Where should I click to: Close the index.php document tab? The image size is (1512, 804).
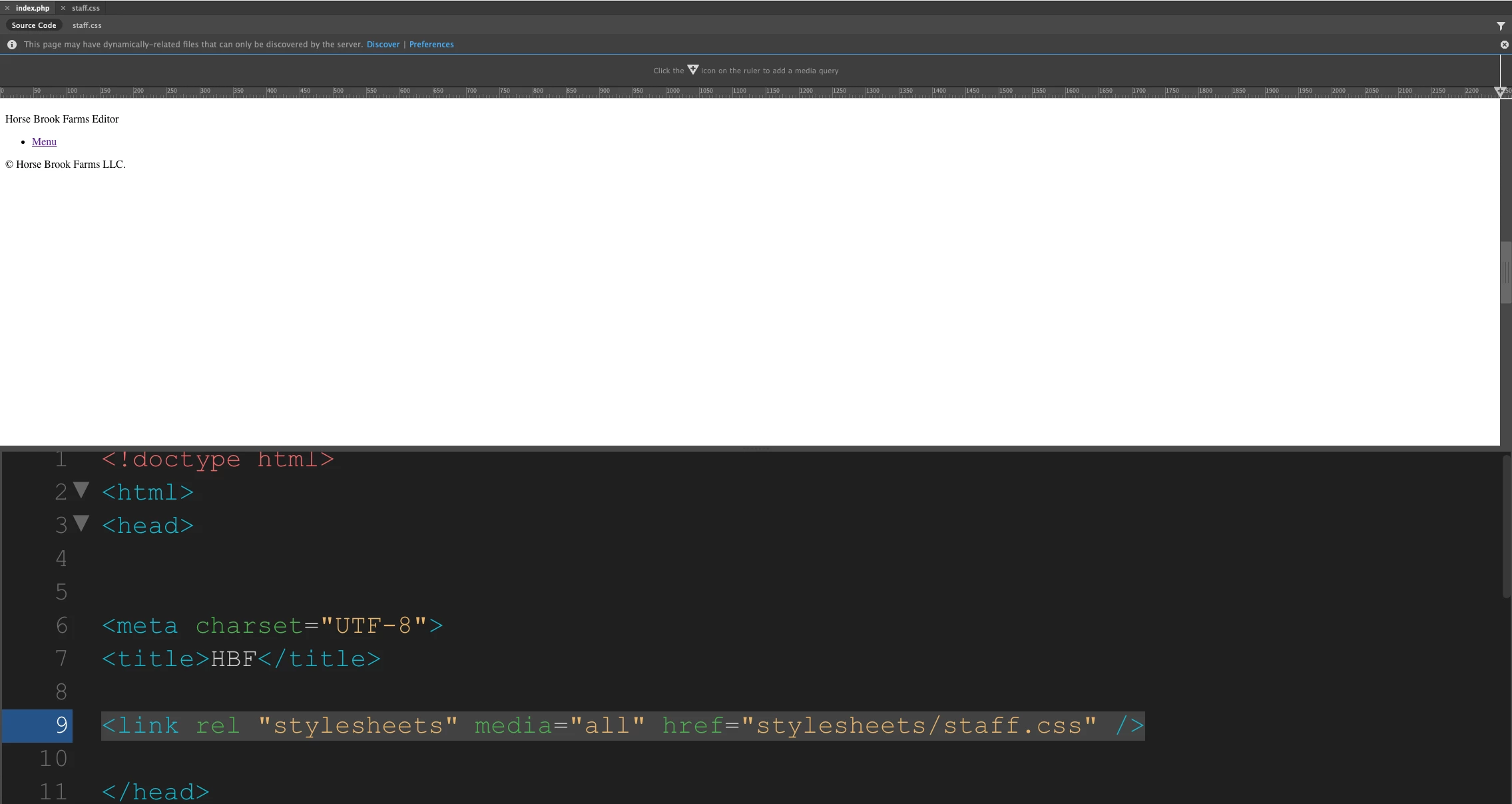(x=7, y=8)
